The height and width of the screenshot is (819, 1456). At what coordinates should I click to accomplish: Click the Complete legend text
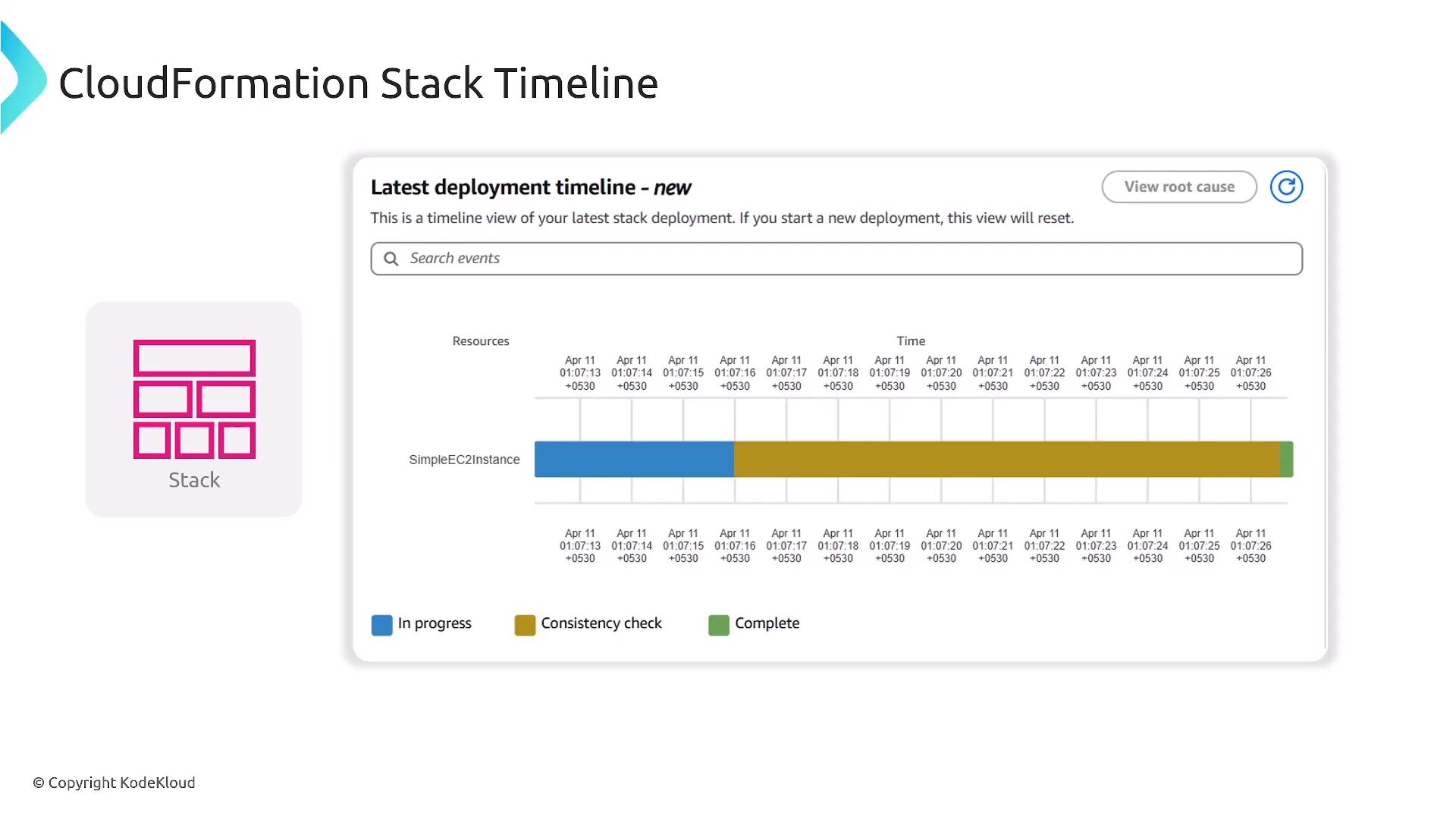pyautogui.click(x=767, y=623)
